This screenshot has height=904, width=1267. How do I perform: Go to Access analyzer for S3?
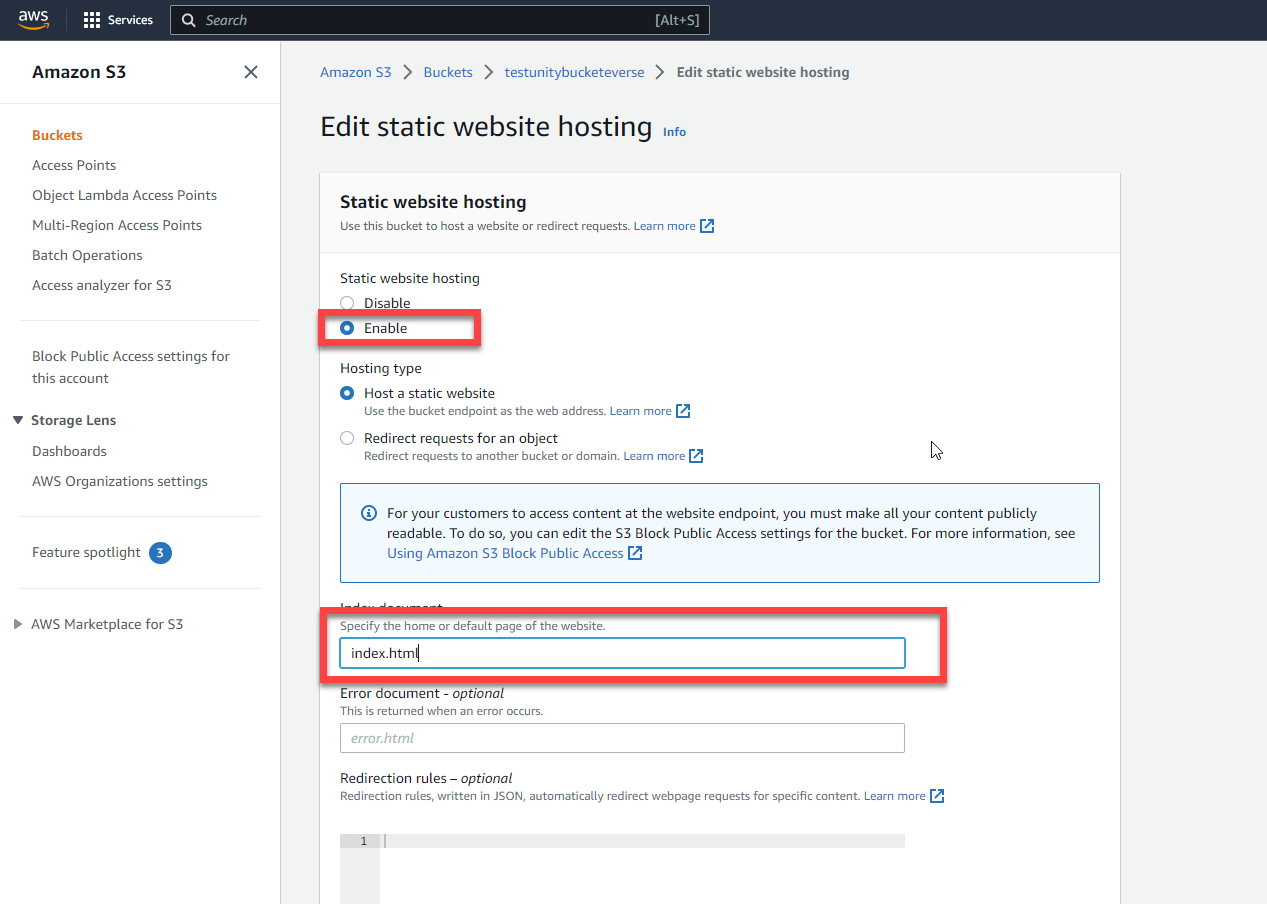(101, 284)
